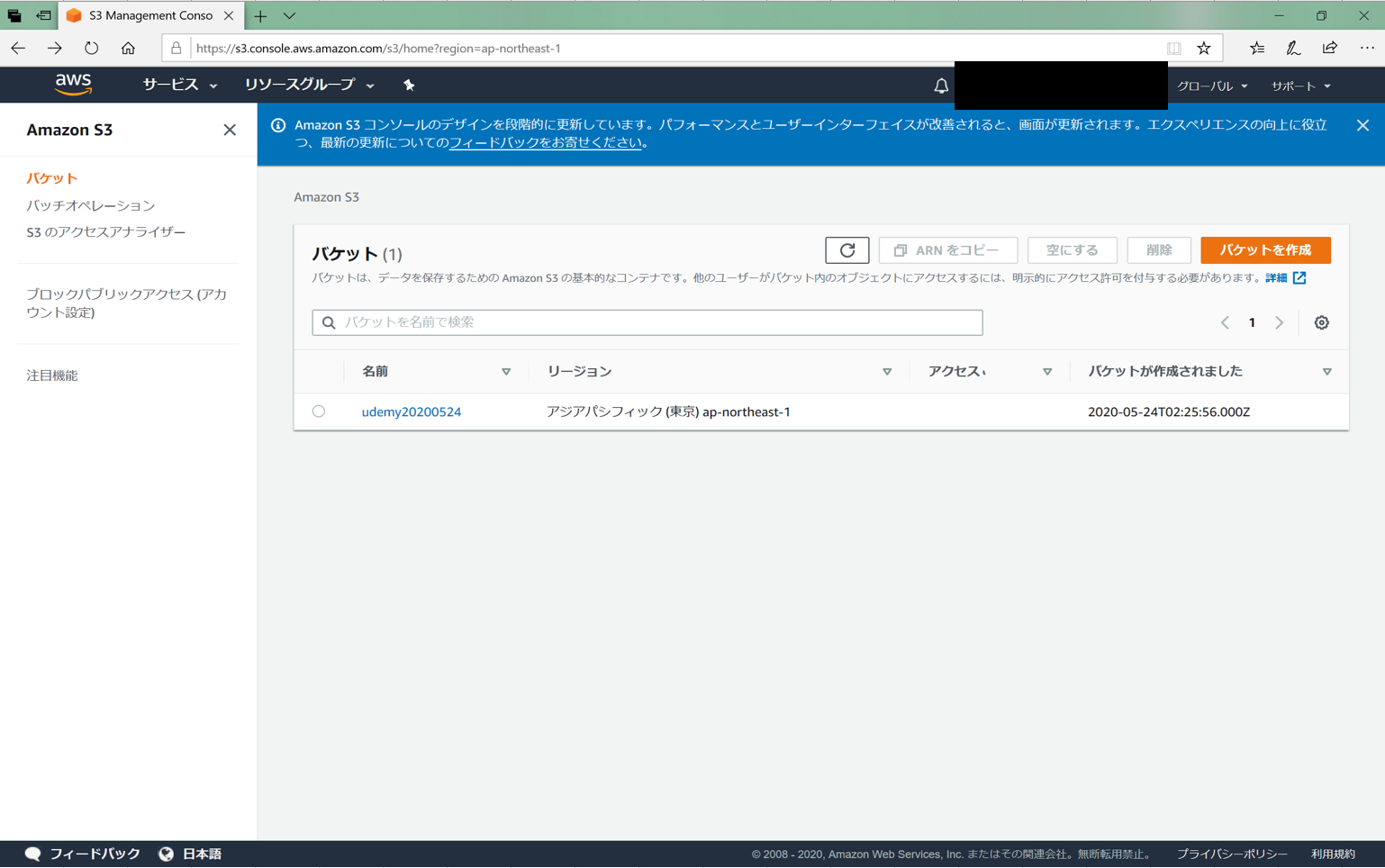This screenshot has width=1385, height=868.
Task: Click the language globe icon
Action: 167,854
